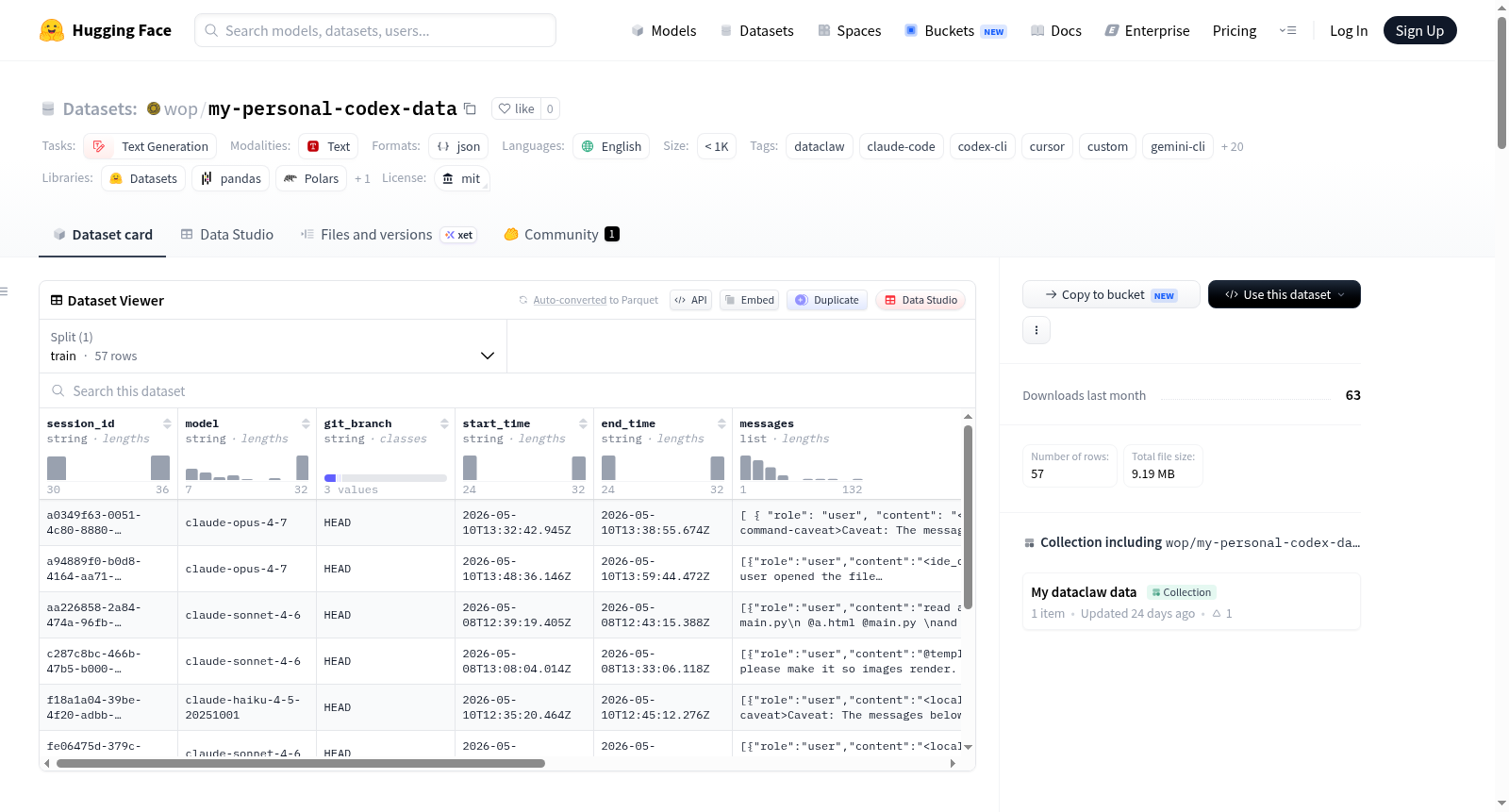Viewport: 1509px width, 812px height.
Task: Expand the +20 more tags
Action: pos(1233,146)
